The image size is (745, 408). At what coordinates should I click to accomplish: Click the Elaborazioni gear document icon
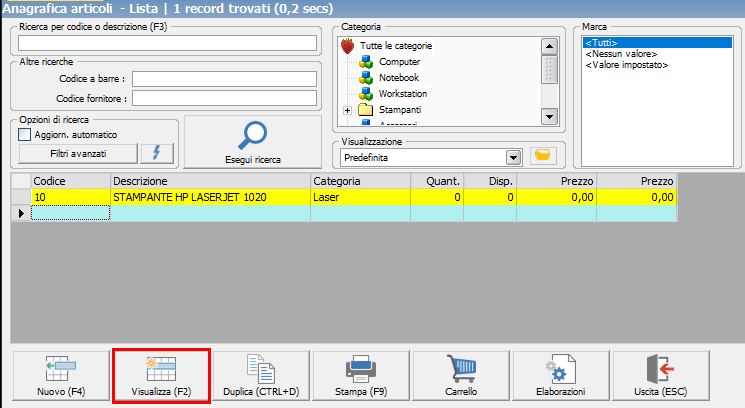[561, 369]
